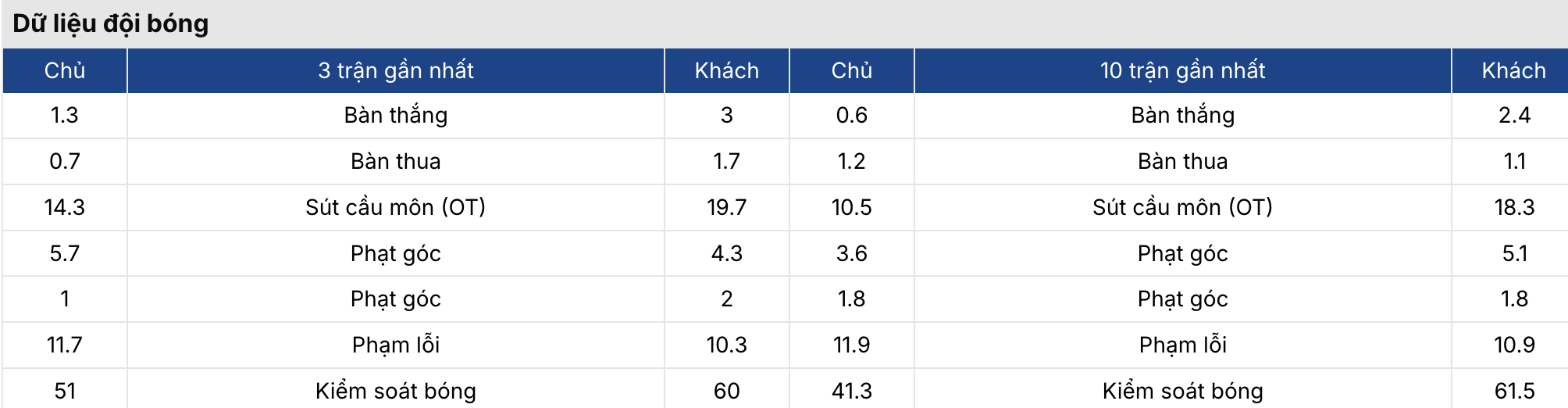This screenshot has height=408, width=1568.
Task: Click "Bàn thua" in the 10-match table
Action: point(1182,161)
